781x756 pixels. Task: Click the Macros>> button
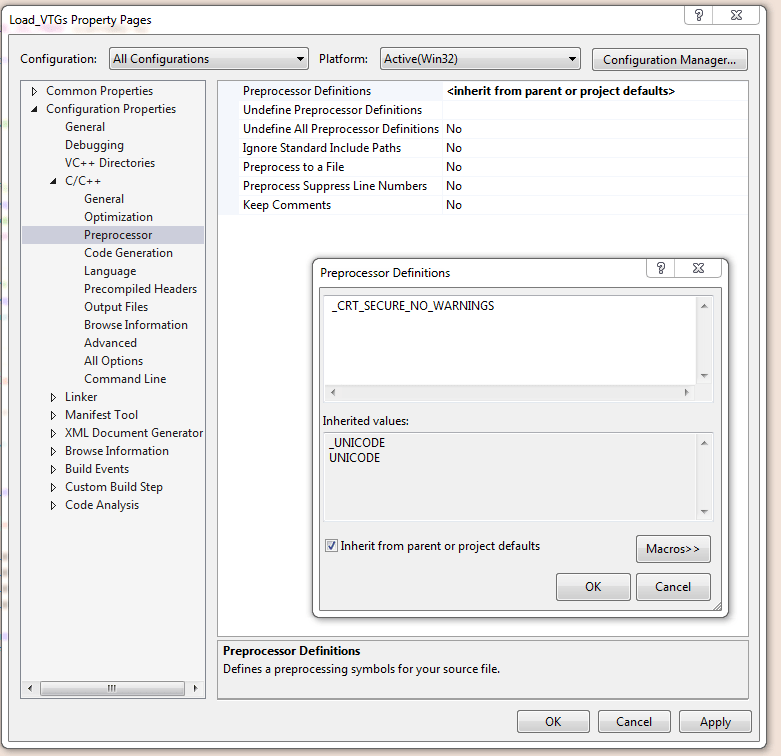pos(673,549)
